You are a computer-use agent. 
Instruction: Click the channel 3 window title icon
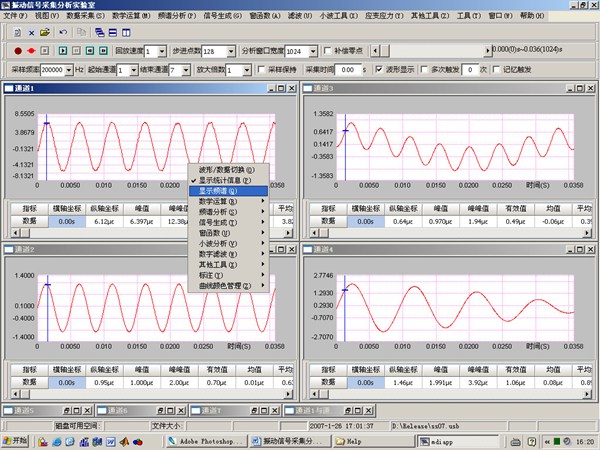tap(308, 90)
